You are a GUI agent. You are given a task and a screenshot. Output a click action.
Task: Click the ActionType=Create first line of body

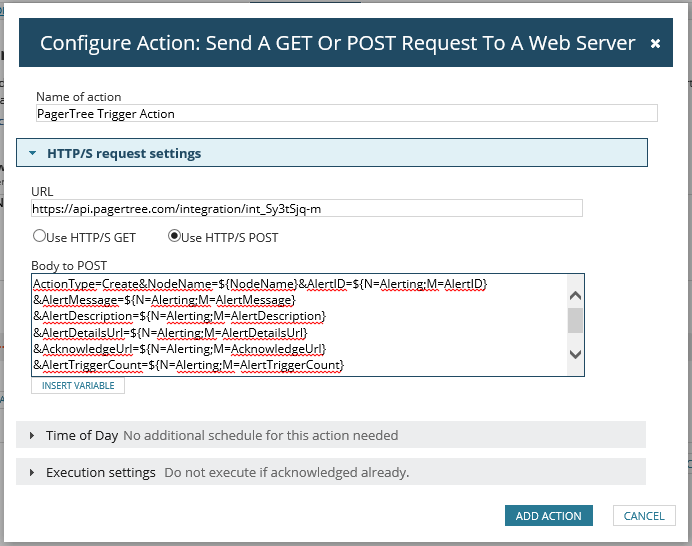coord(260,285)
